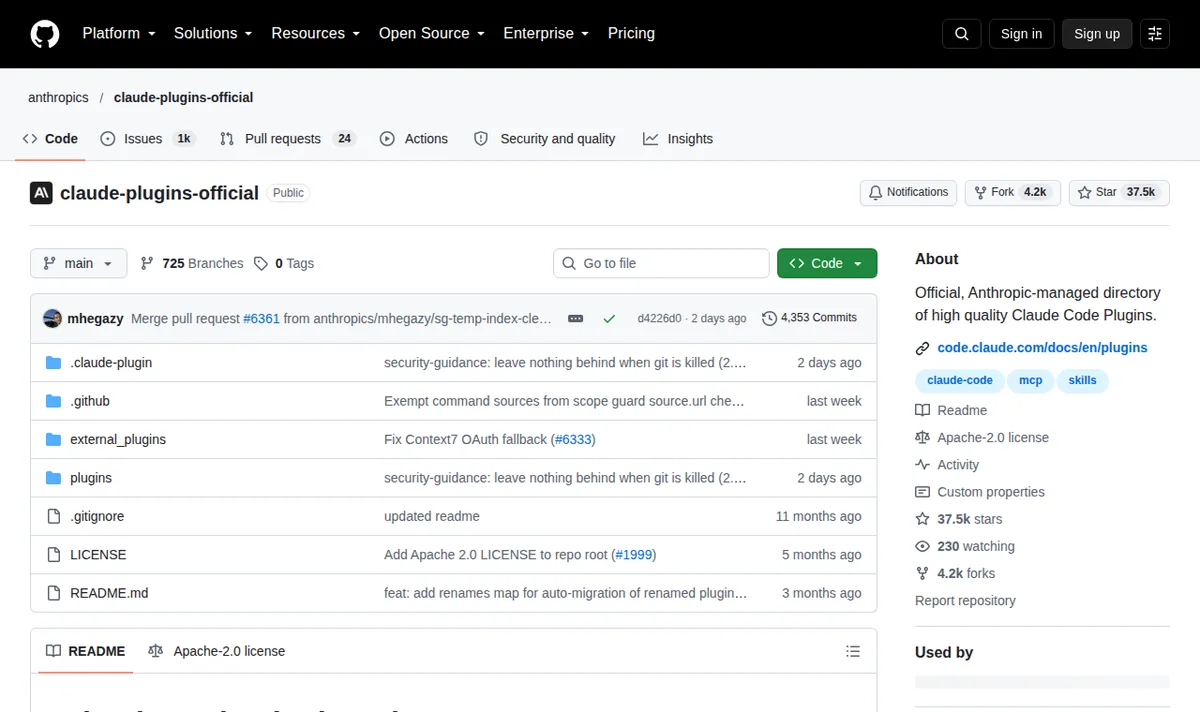Image resolution: width=1200 pixels, height=712 pixels.
Task: Switch to Security and quality tab
Action: click(x=544, y=139)
